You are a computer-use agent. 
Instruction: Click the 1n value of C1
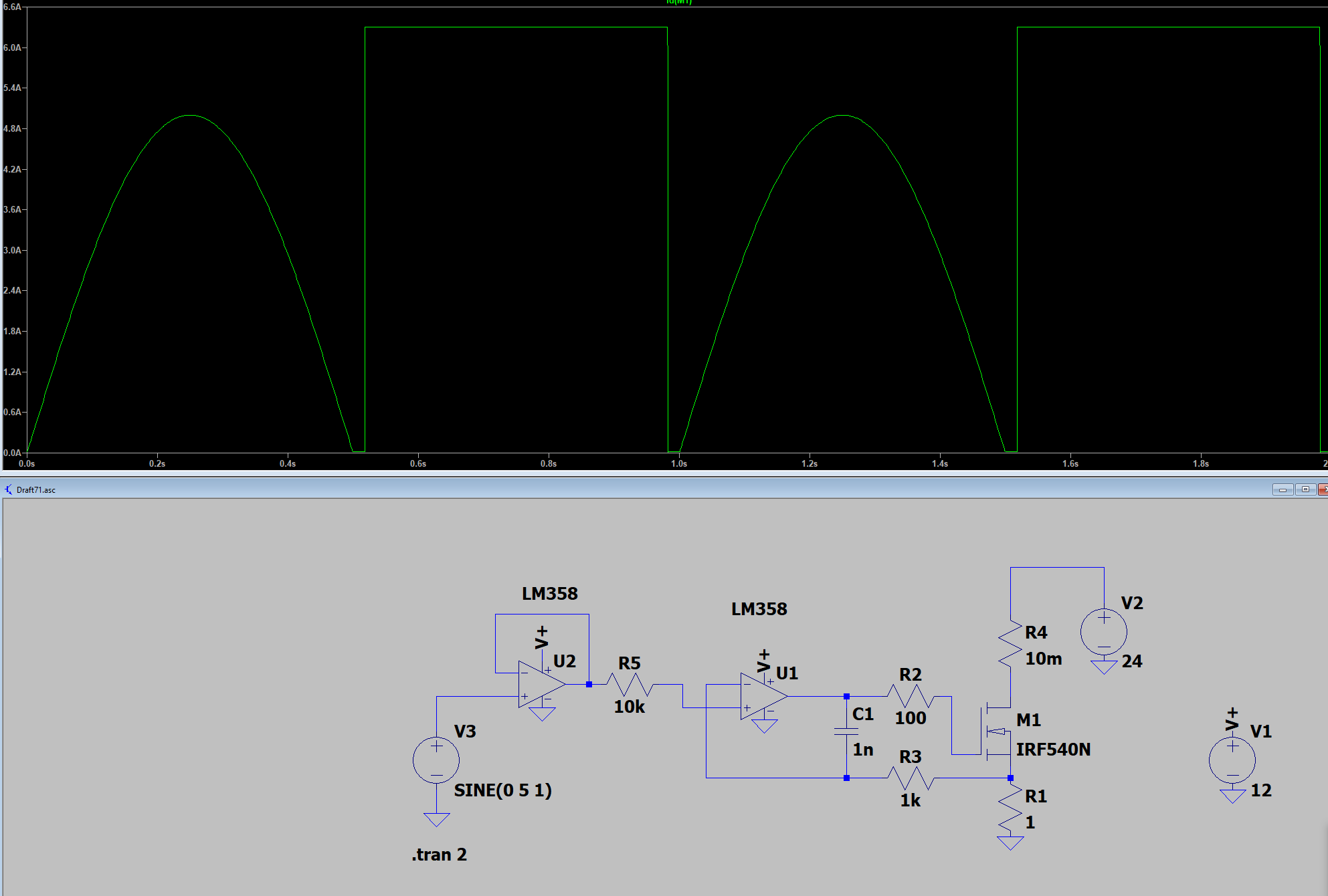(863, 750)
